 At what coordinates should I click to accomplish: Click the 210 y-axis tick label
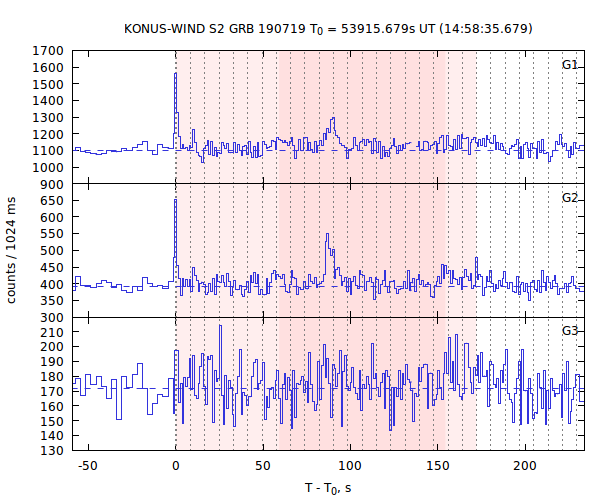point(52,332)
